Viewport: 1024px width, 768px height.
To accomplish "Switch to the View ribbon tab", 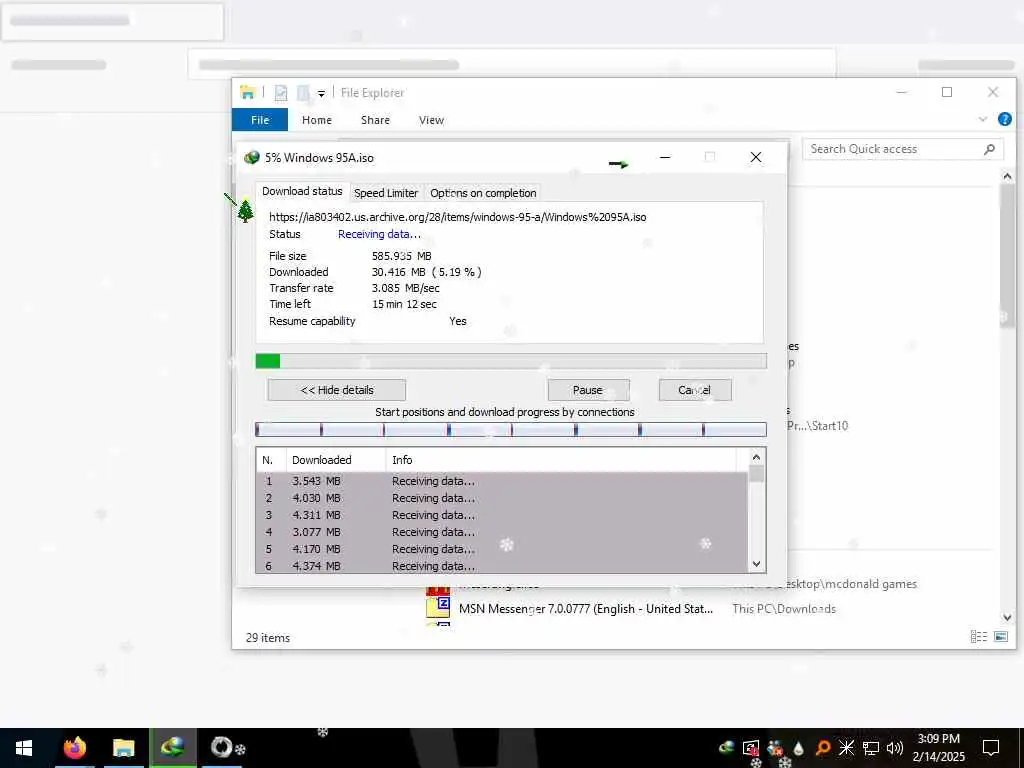I will 431,120.
